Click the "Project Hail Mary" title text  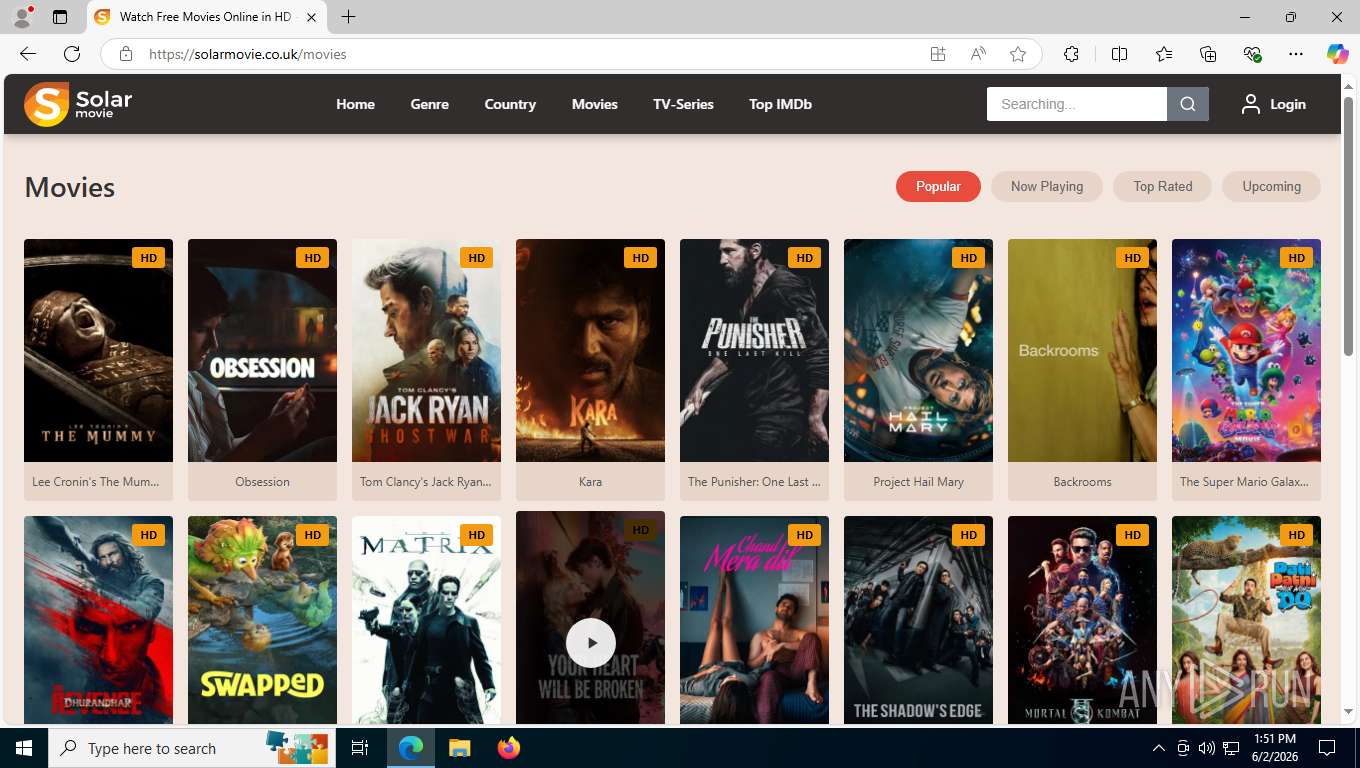tap(918, 482)
